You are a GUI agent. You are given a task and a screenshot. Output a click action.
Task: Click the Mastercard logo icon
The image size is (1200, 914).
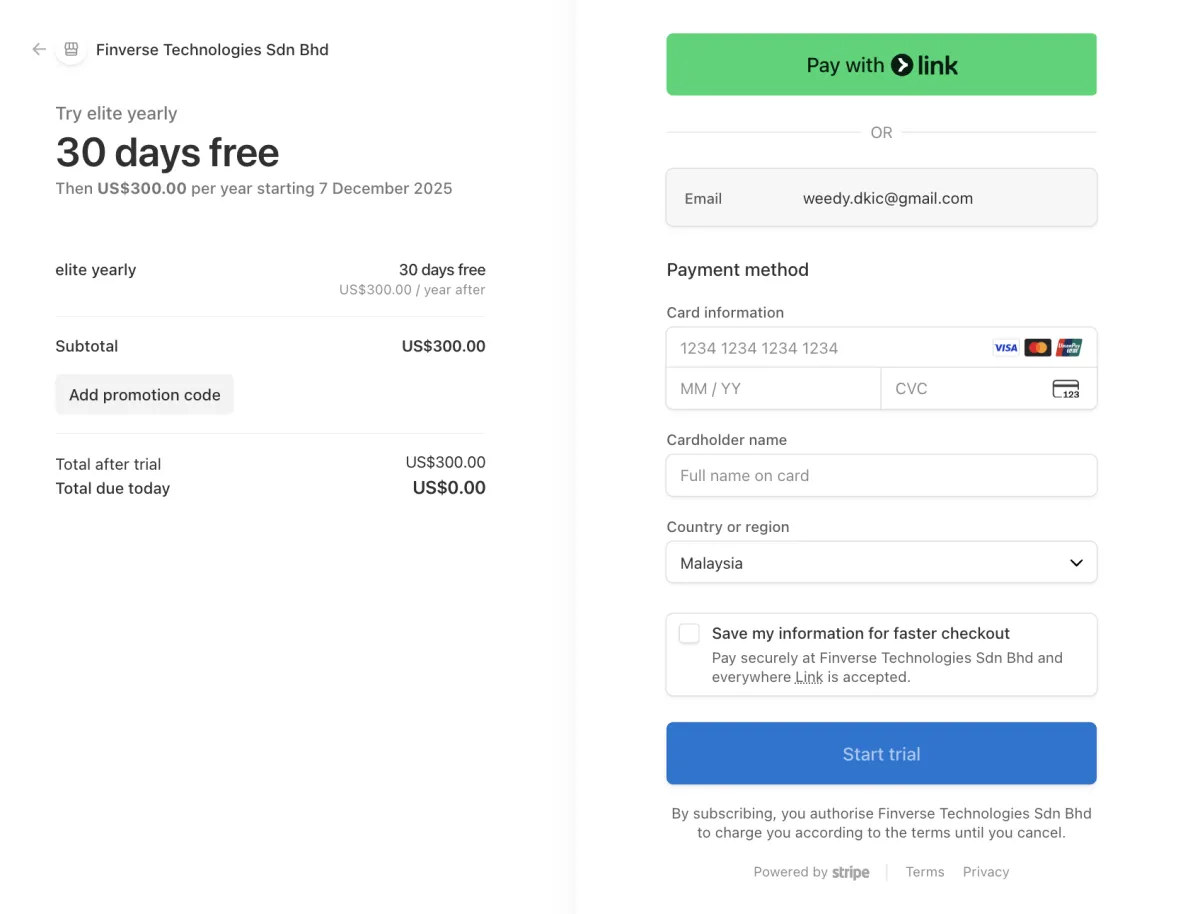pyautogui.click(x=1038, y=348)
